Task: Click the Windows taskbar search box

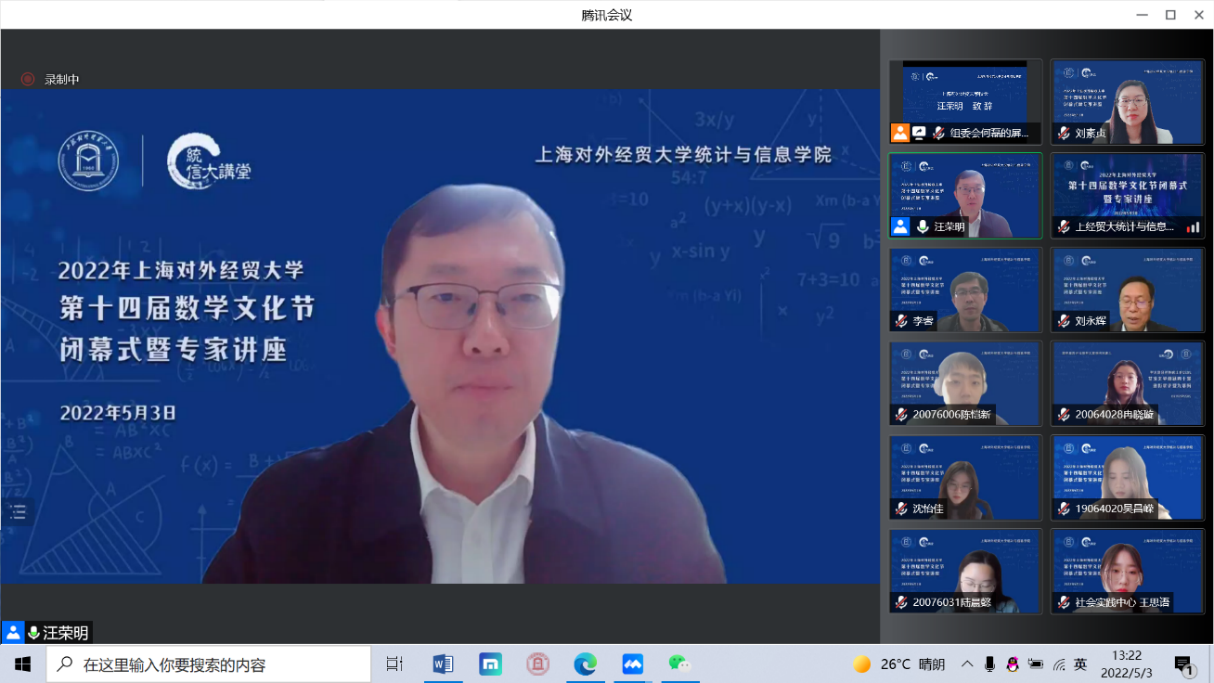Action: [208, 664]
